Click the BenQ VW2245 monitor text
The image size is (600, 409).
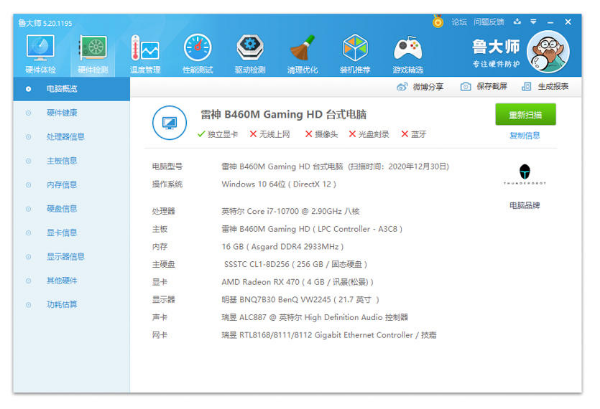click(300, 300)
